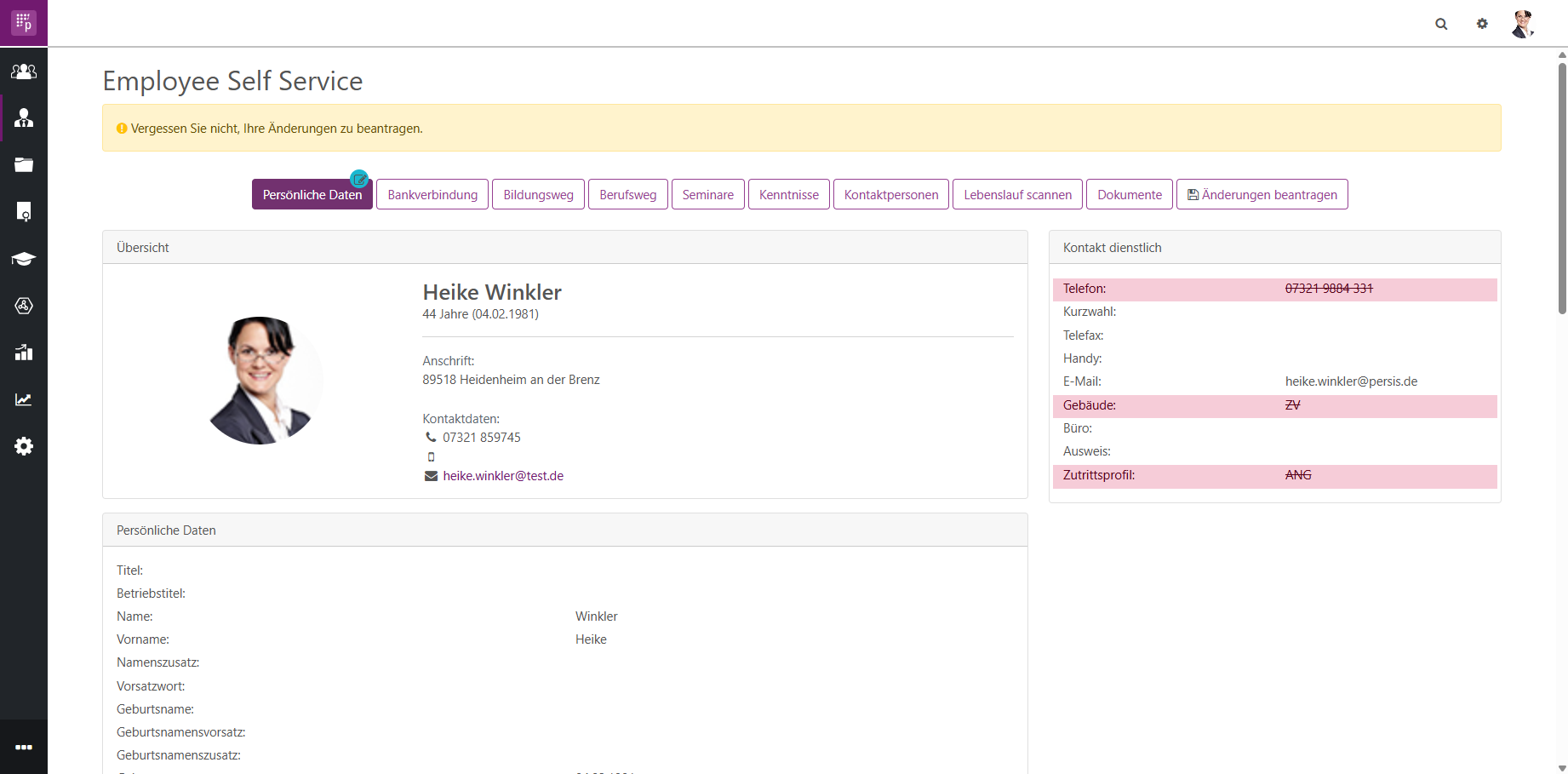Click the bar chart icon in sidebar
This screenshot has height=774, width=1568.
click(24, 353)
